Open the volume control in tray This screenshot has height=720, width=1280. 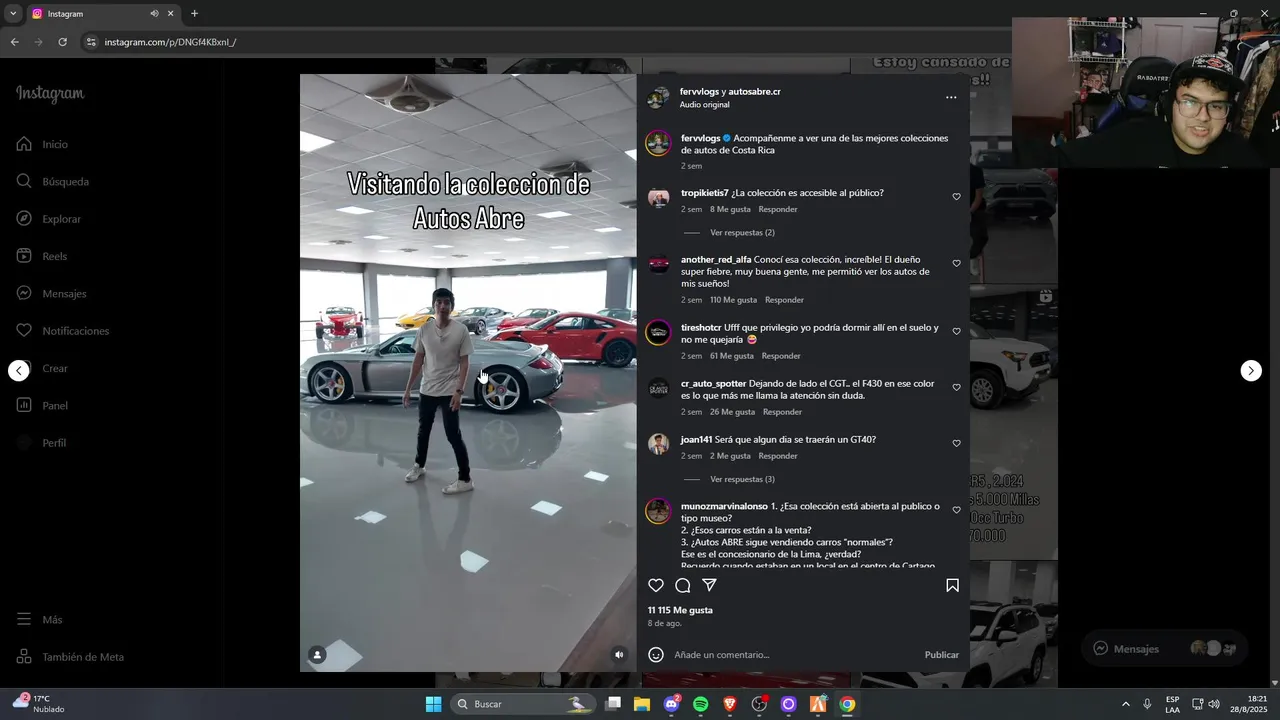click(x=1214, y=704)
